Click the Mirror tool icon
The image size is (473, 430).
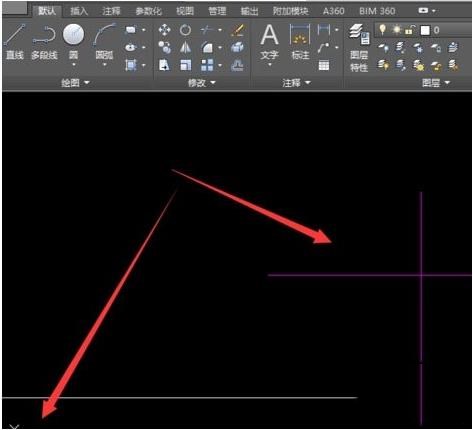[x=185, y=48]
